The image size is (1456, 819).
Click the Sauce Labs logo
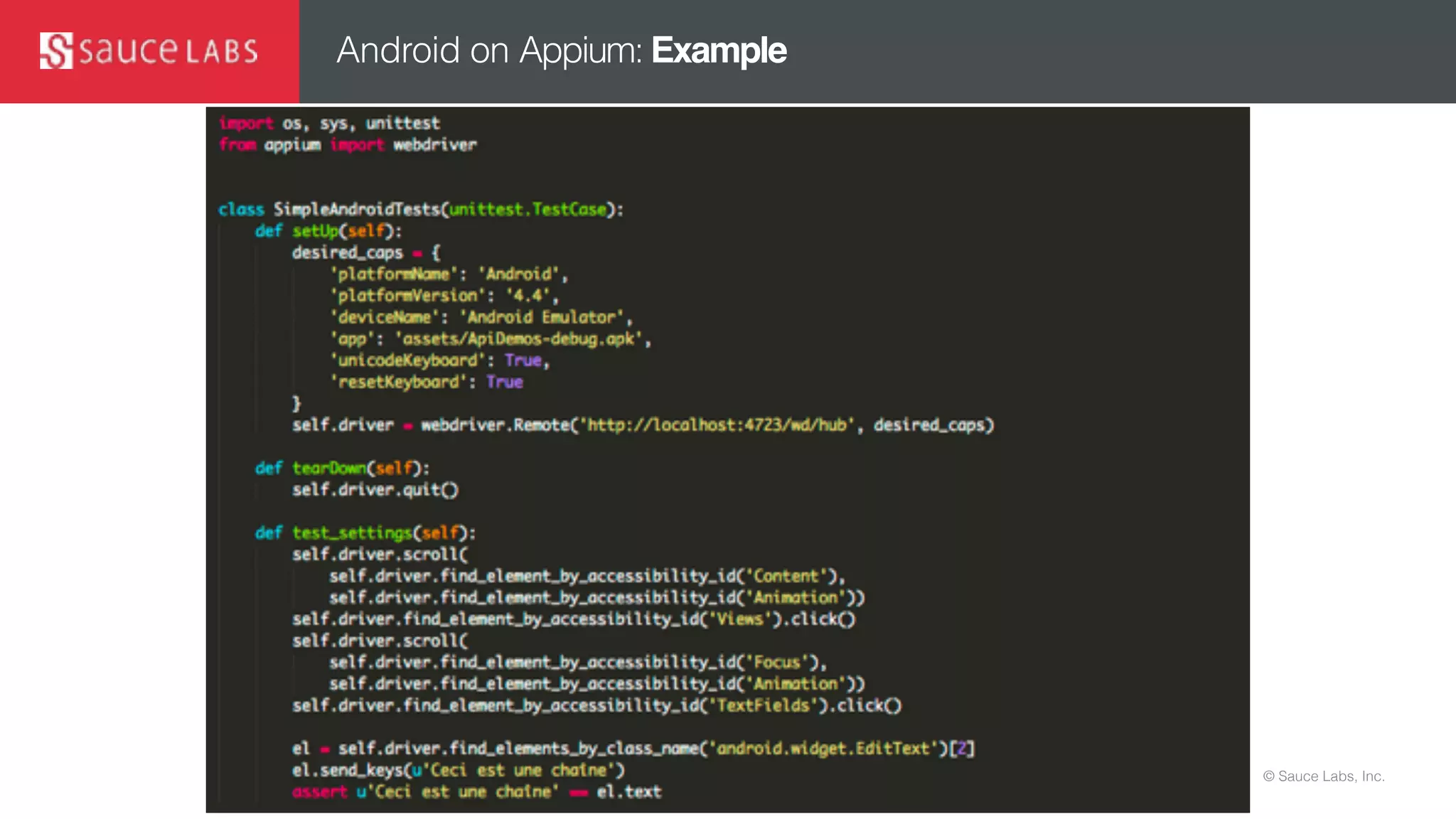(149, 50)
